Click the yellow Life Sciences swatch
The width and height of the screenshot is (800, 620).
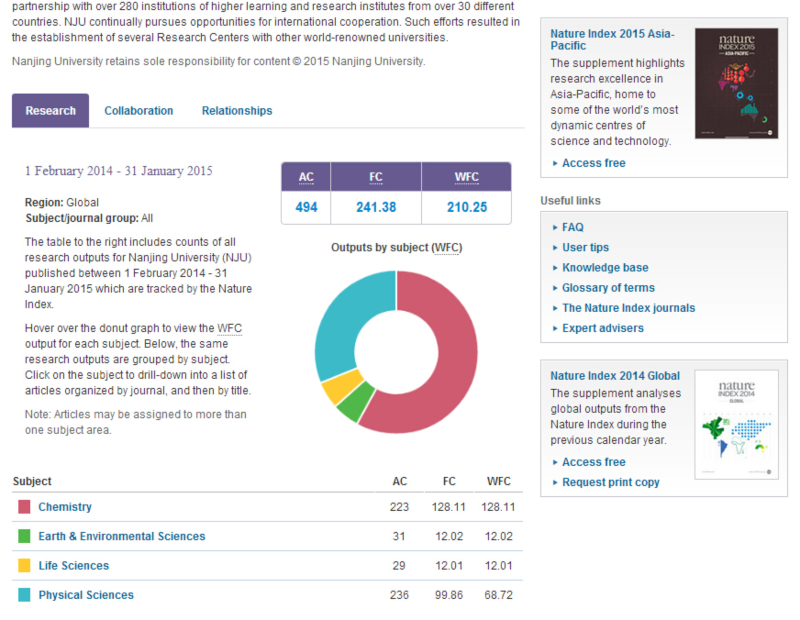[24, 566]
